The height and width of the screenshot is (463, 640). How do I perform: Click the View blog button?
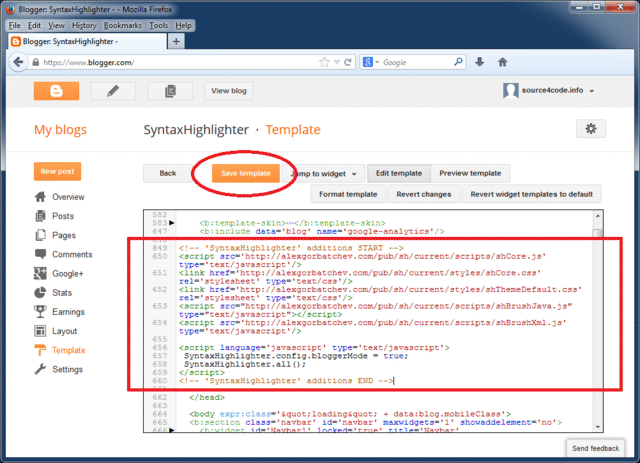coord(229,91)
